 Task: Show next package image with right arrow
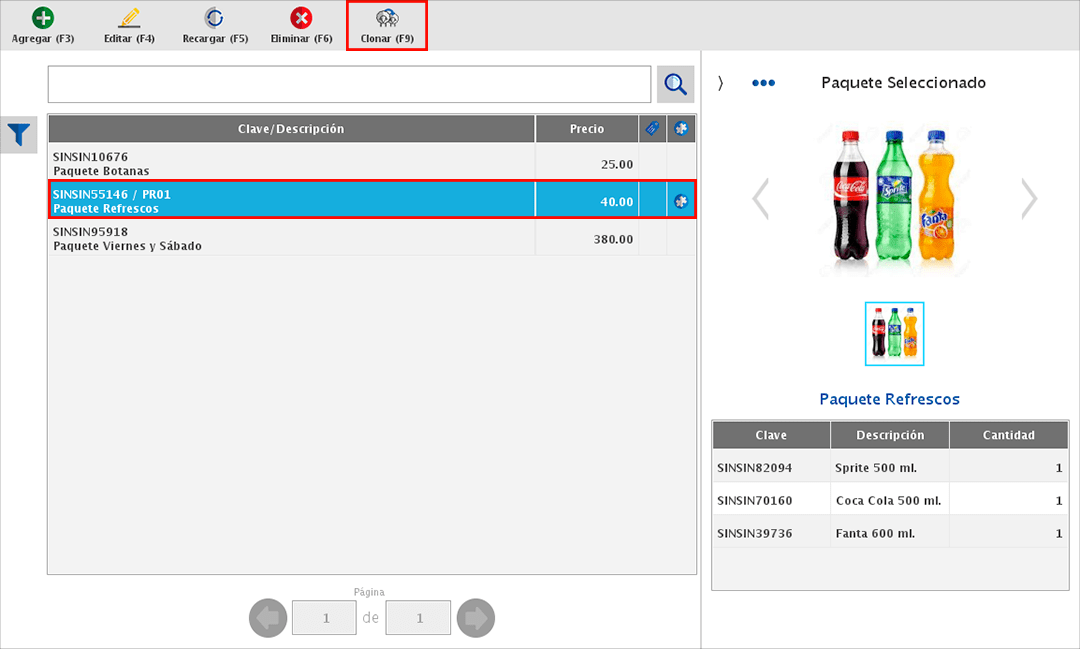(1029, 199)
